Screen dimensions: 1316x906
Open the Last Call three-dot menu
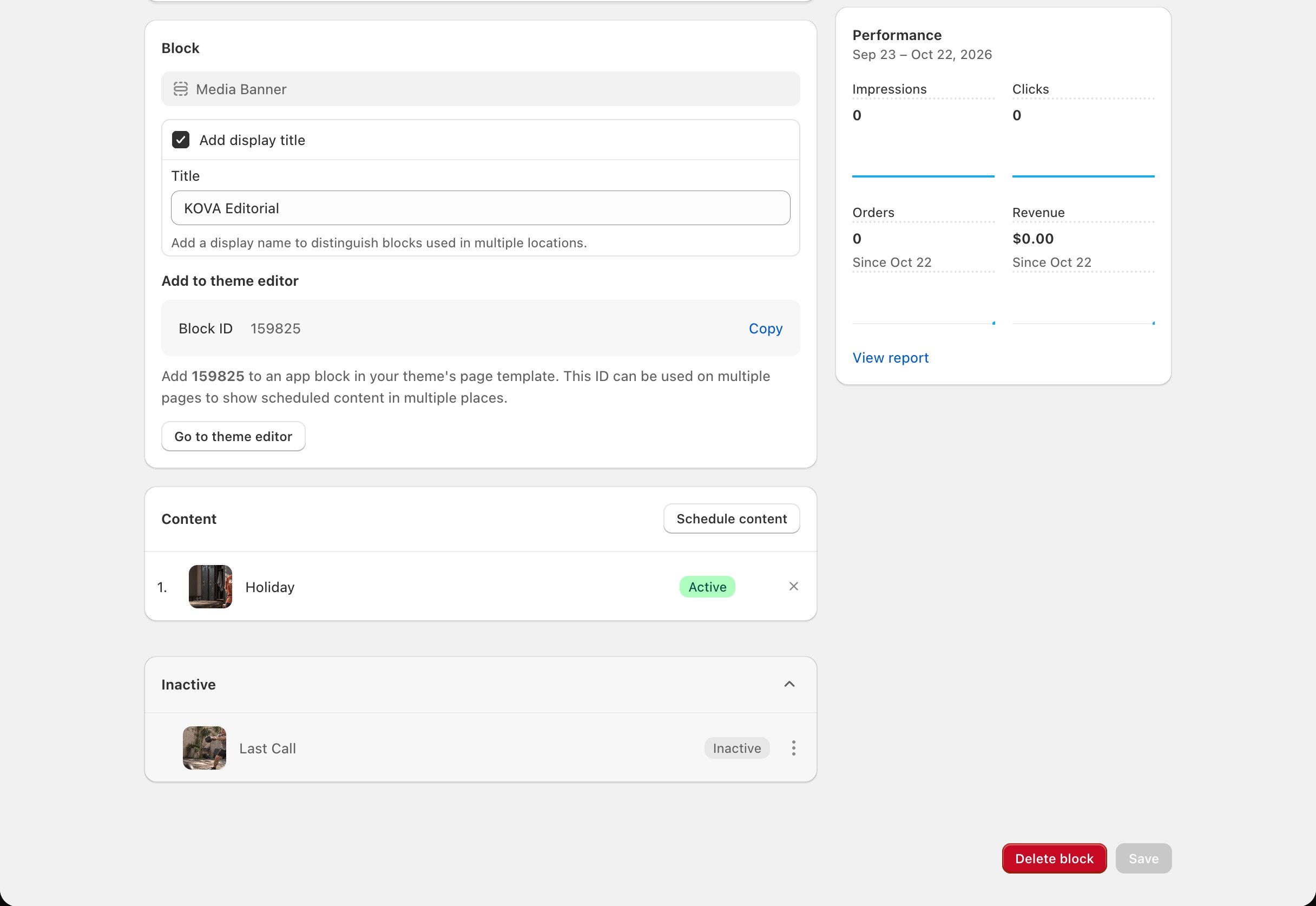click(793, 748)
